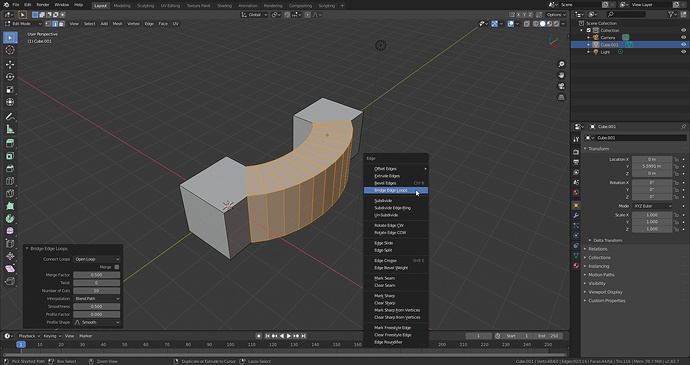Select the Transform tool
Image resolution: width=690 pixels, height=365 pixels.
coord(10,102)
